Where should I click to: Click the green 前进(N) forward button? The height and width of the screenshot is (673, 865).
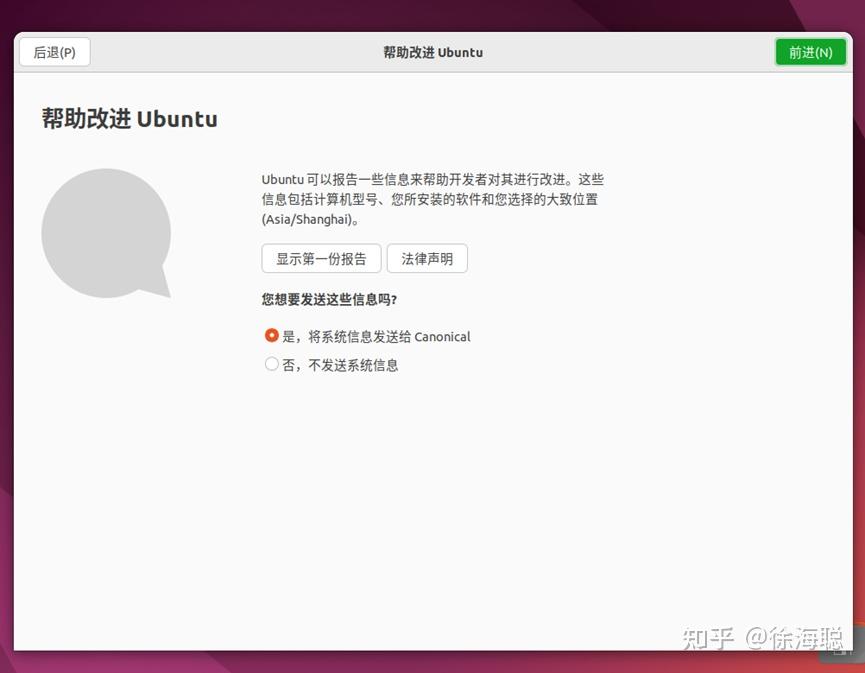coord(810,51)
